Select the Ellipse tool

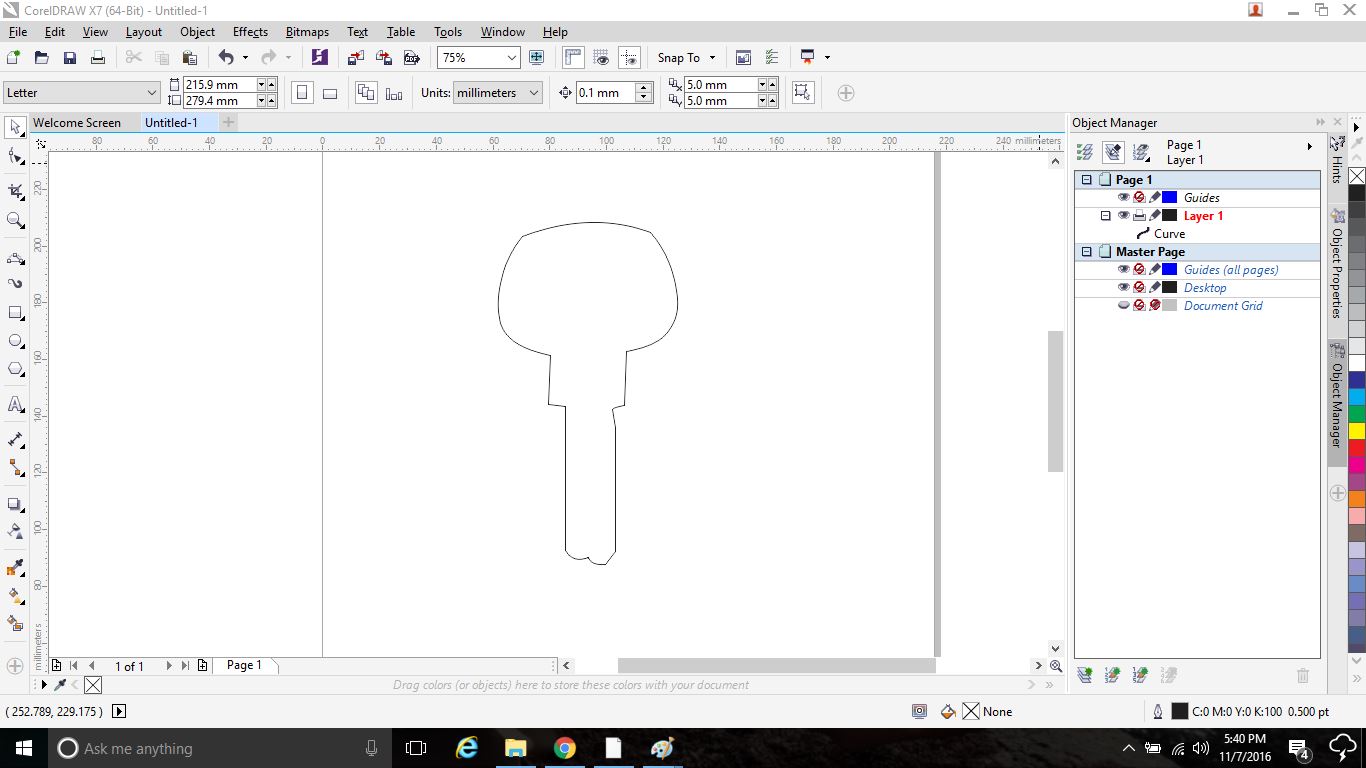pyautogui.click(x=15, y=341)
